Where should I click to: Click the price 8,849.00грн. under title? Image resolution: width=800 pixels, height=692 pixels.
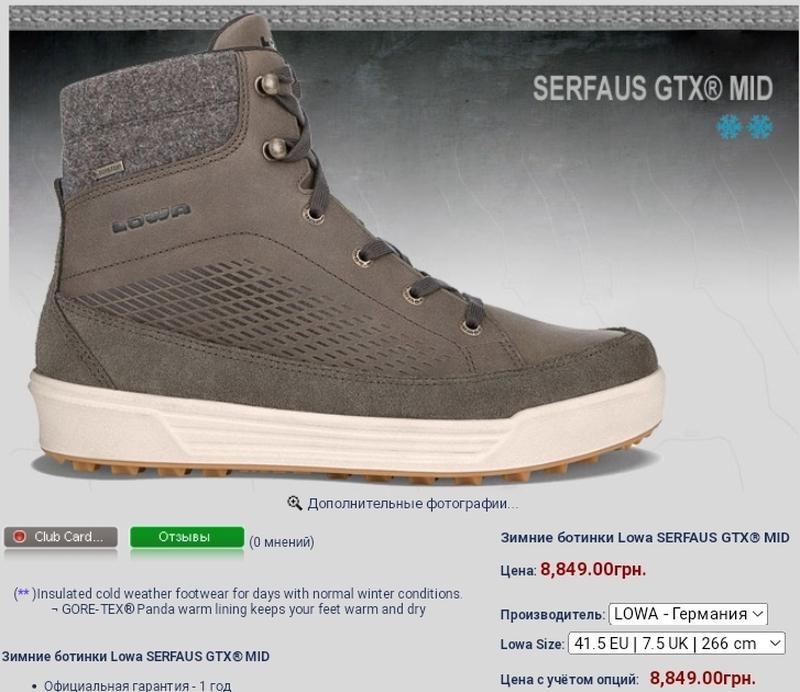593,569
